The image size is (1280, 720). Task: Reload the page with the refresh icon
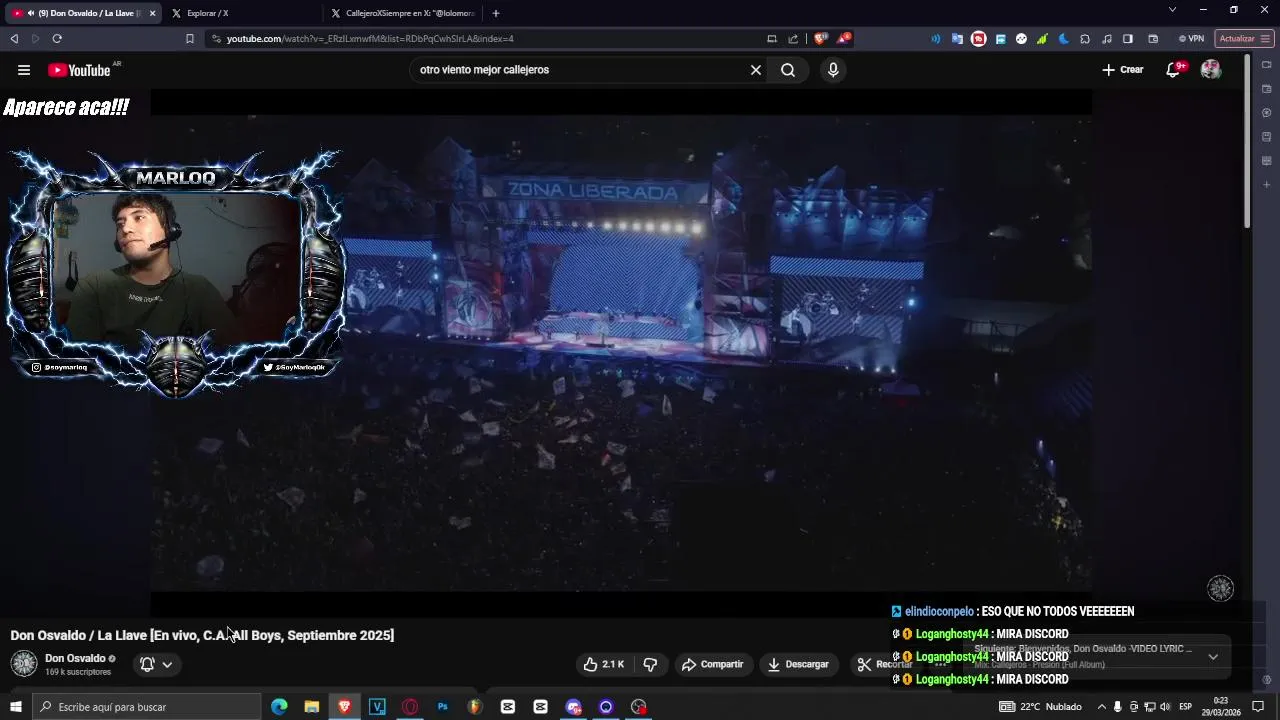click(x=57, y=39)
